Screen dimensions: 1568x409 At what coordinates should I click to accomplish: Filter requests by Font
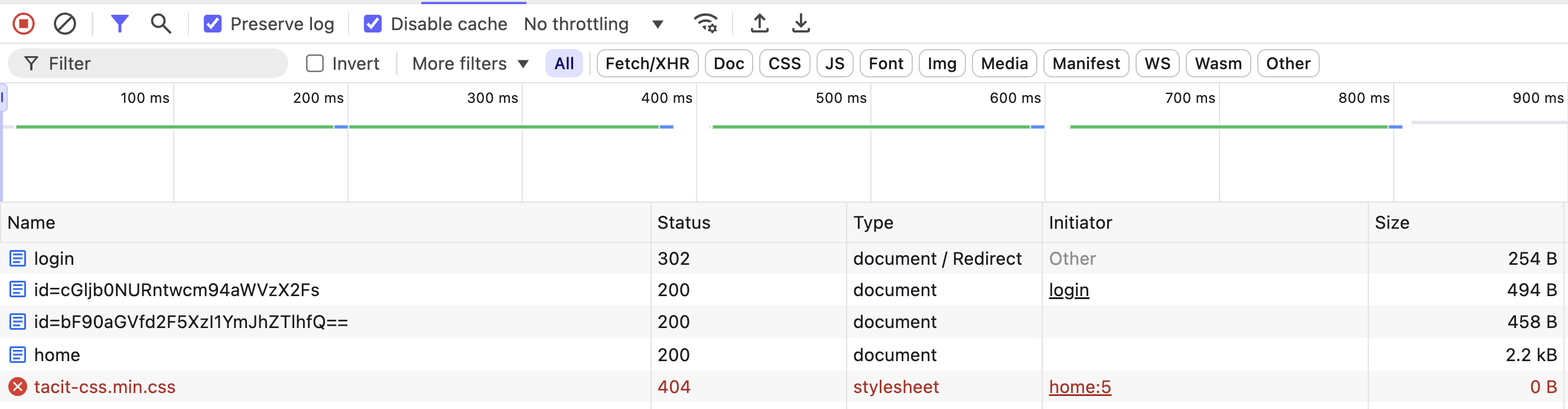click(886, 63)
